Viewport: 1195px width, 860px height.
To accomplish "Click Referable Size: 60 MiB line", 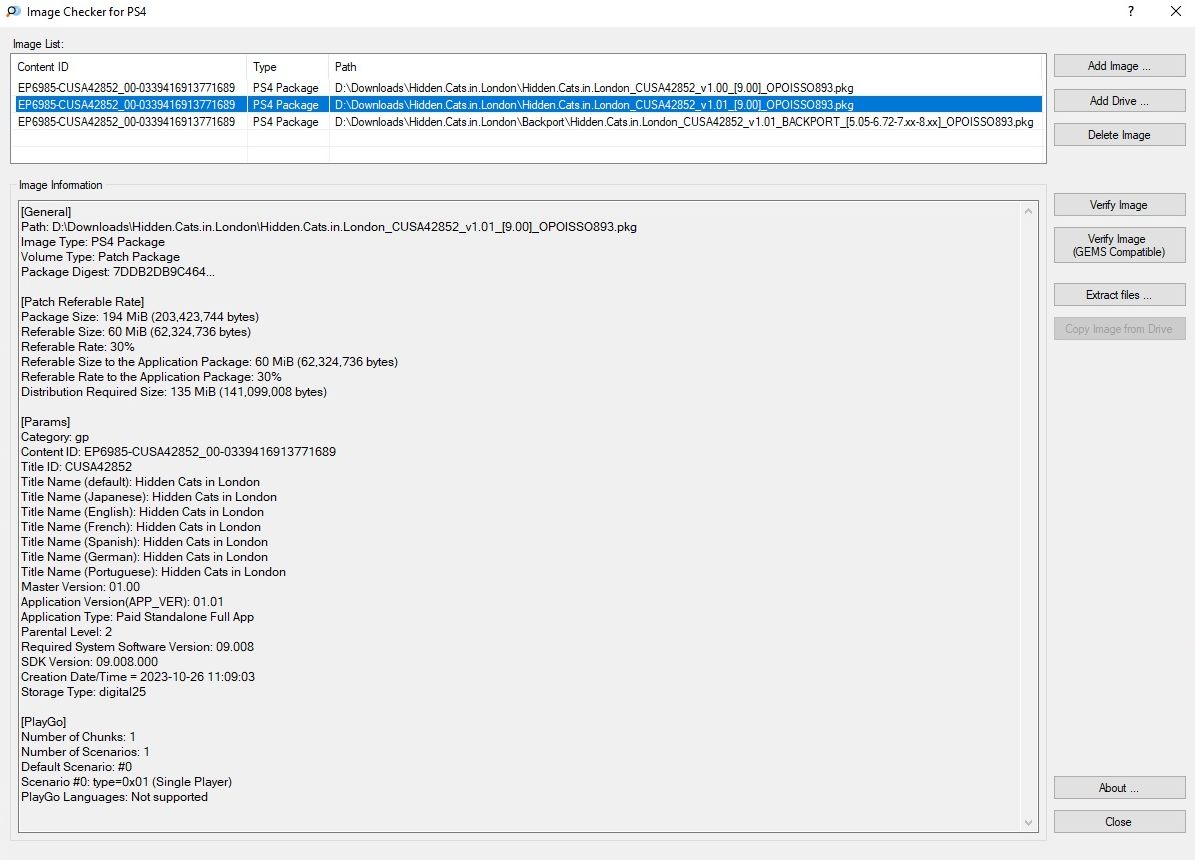I will point(136,332).
